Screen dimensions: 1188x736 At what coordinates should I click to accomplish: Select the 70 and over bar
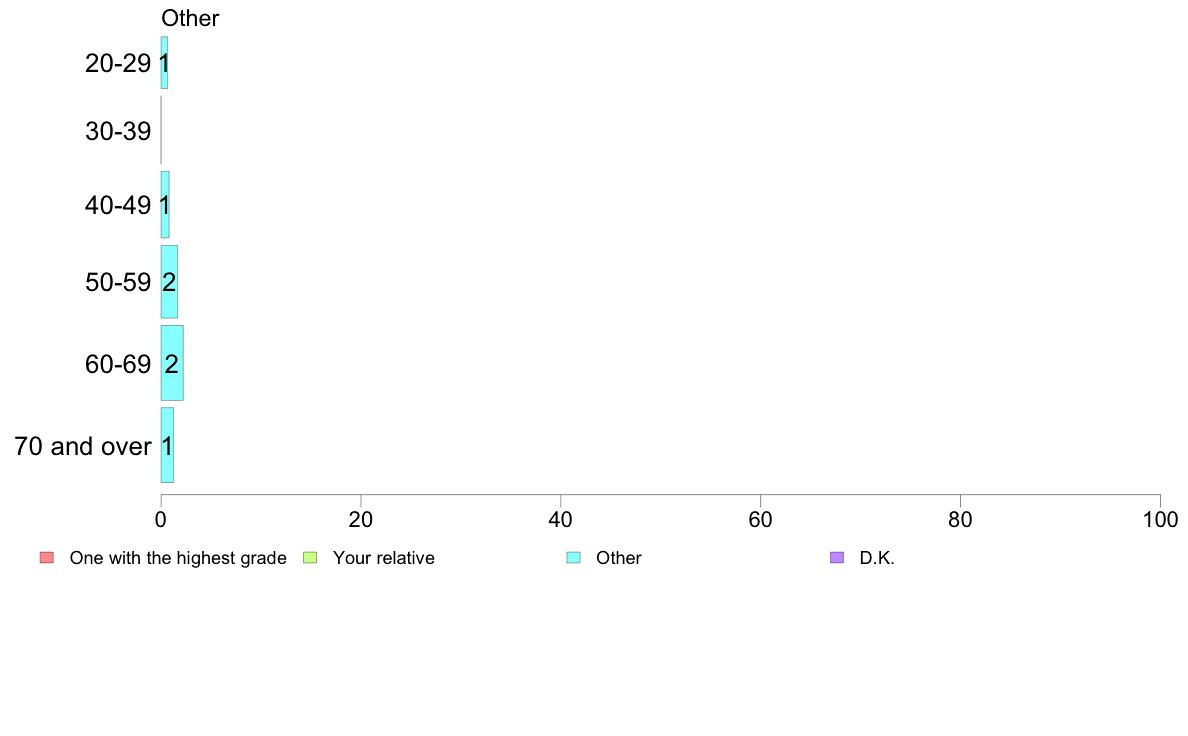(167, 445)
